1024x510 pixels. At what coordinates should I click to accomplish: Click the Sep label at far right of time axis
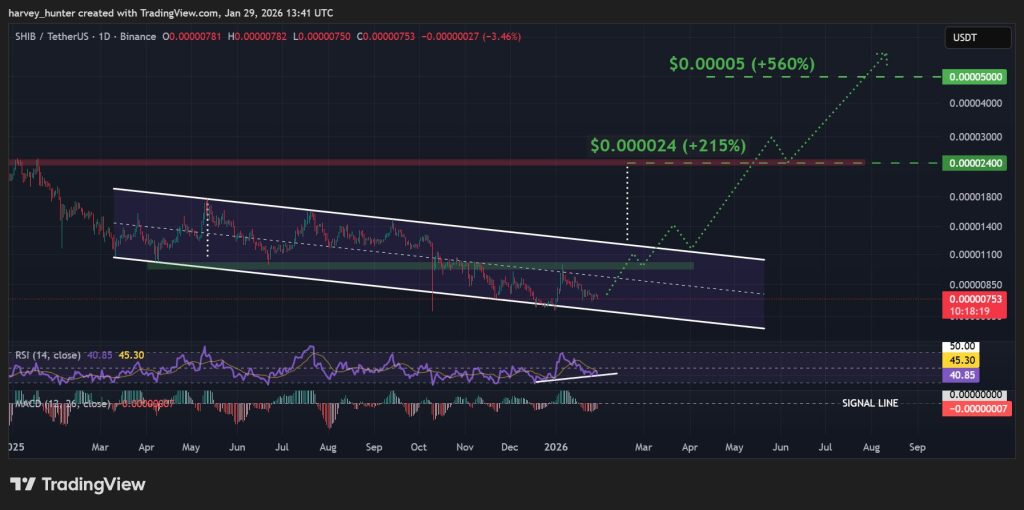click(916, 450)
